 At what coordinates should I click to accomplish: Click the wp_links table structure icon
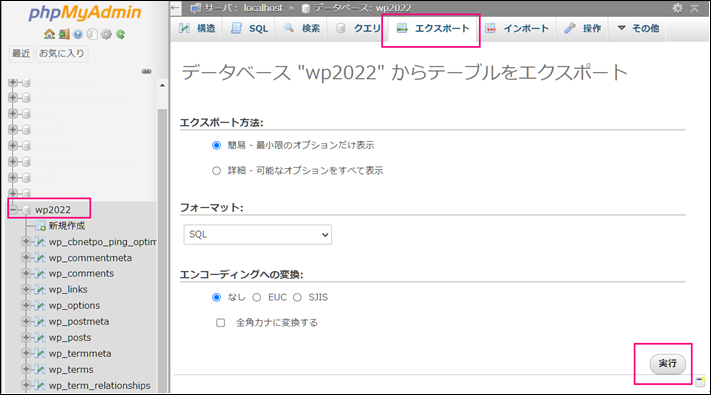(40, 289)
